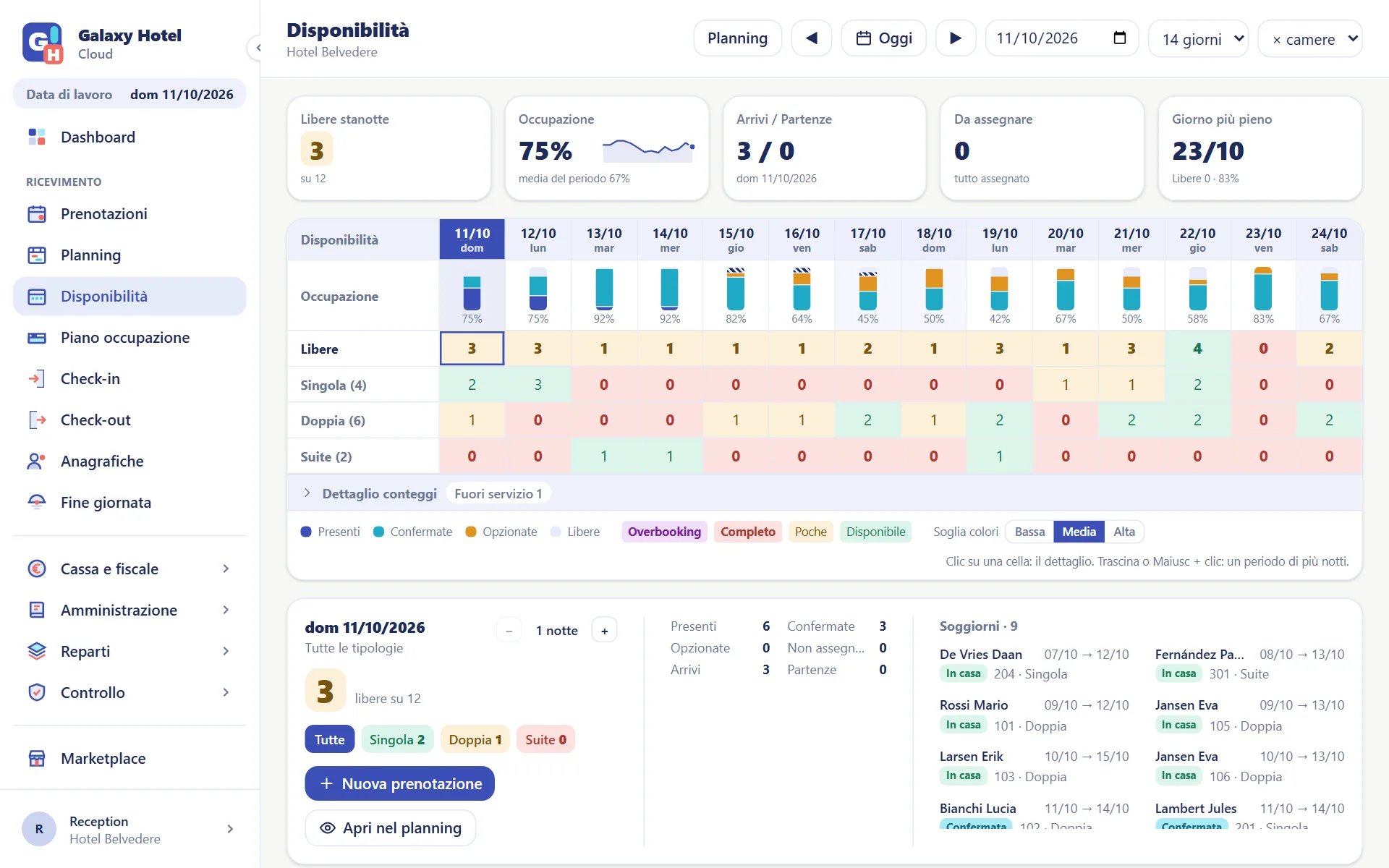1389x868 pixels.
Task: Select the 15/10 gio column header
Action: 736,239
